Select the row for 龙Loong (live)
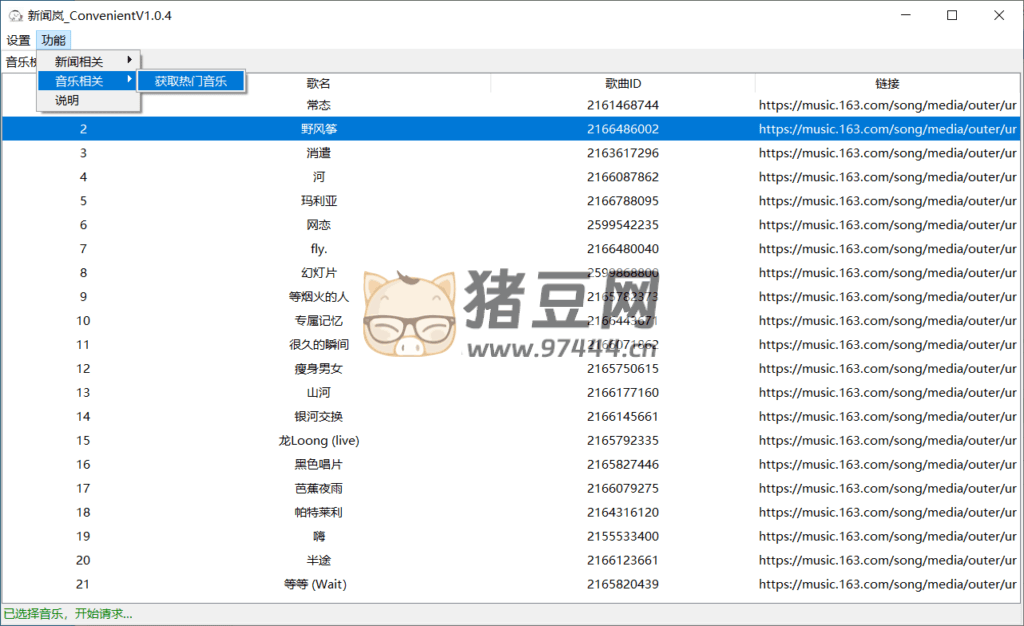1024x626 pixels. click(x=318, y=441)
